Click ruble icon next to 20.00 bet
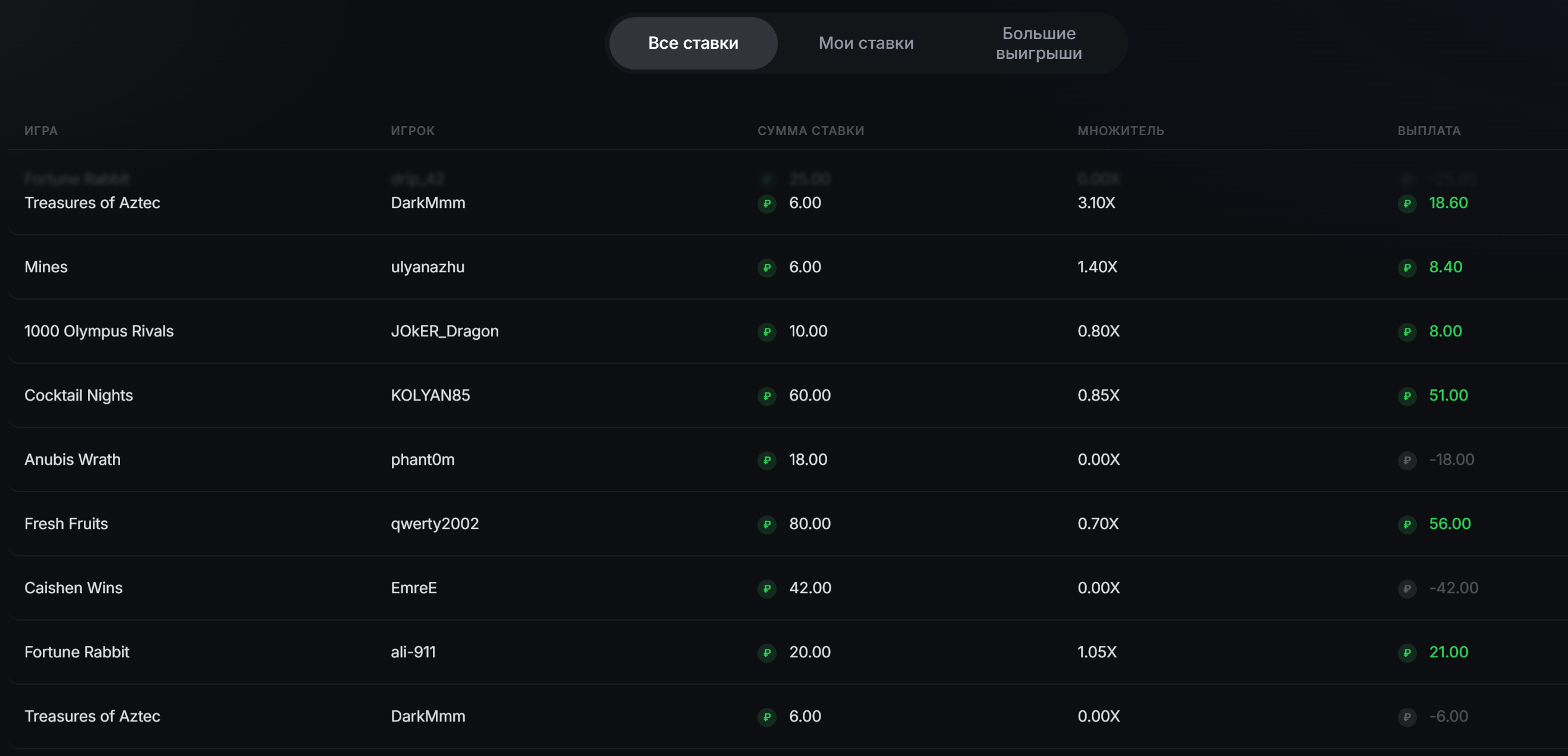Screen dimensions: 1568x756 [767, 653]
